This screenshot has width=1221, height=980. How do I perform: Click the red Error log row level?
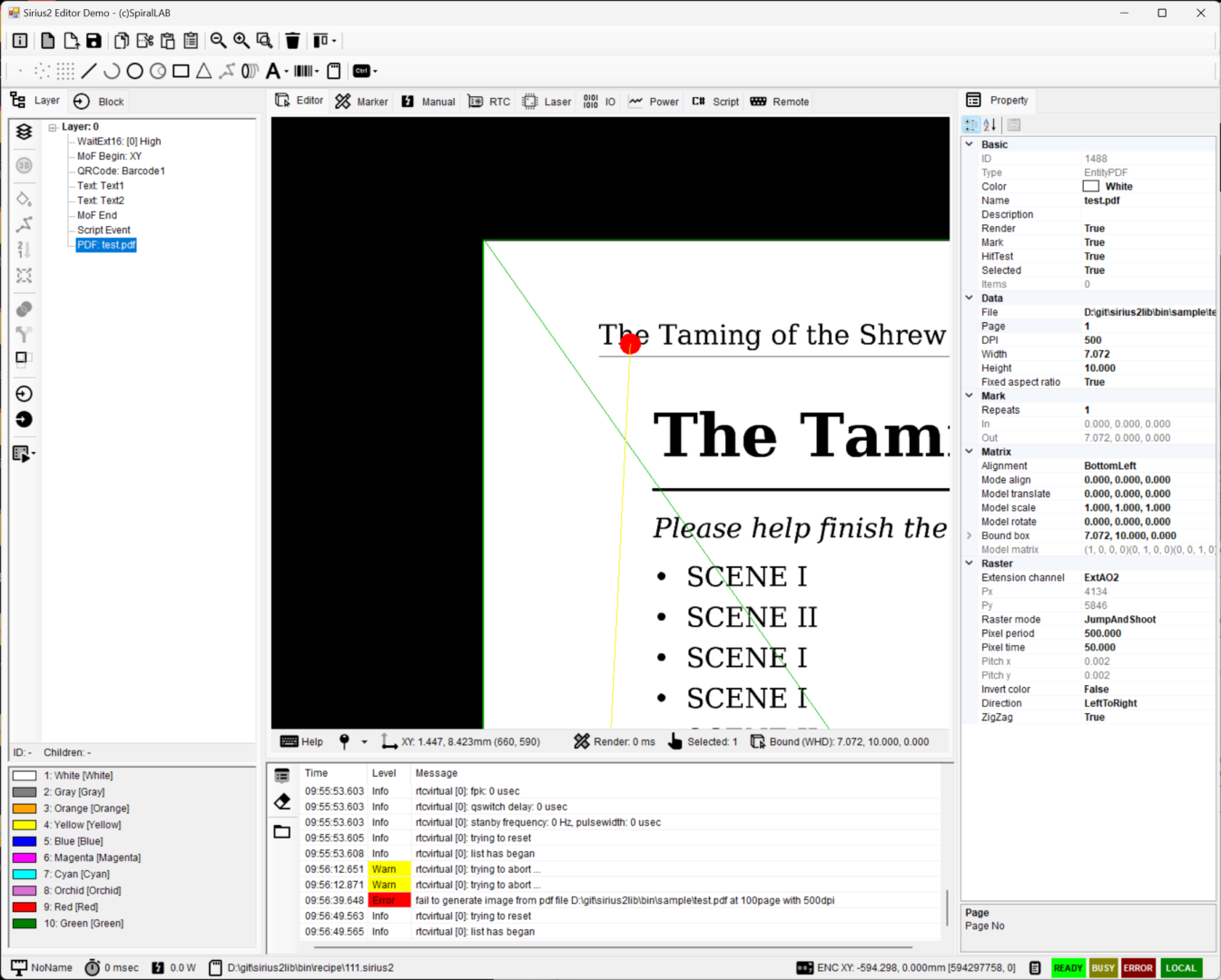(389, 901)
